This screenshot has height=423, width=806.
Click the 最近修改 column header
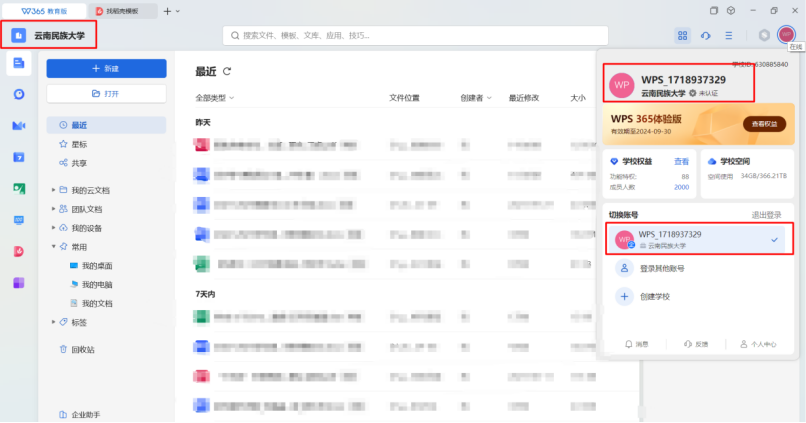tap(524, 98)
